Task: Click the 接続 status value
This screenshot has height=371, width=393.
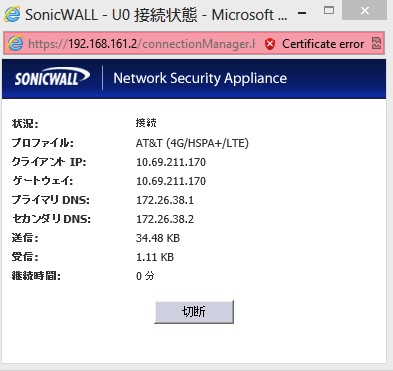Action: [x=146, y=123]
